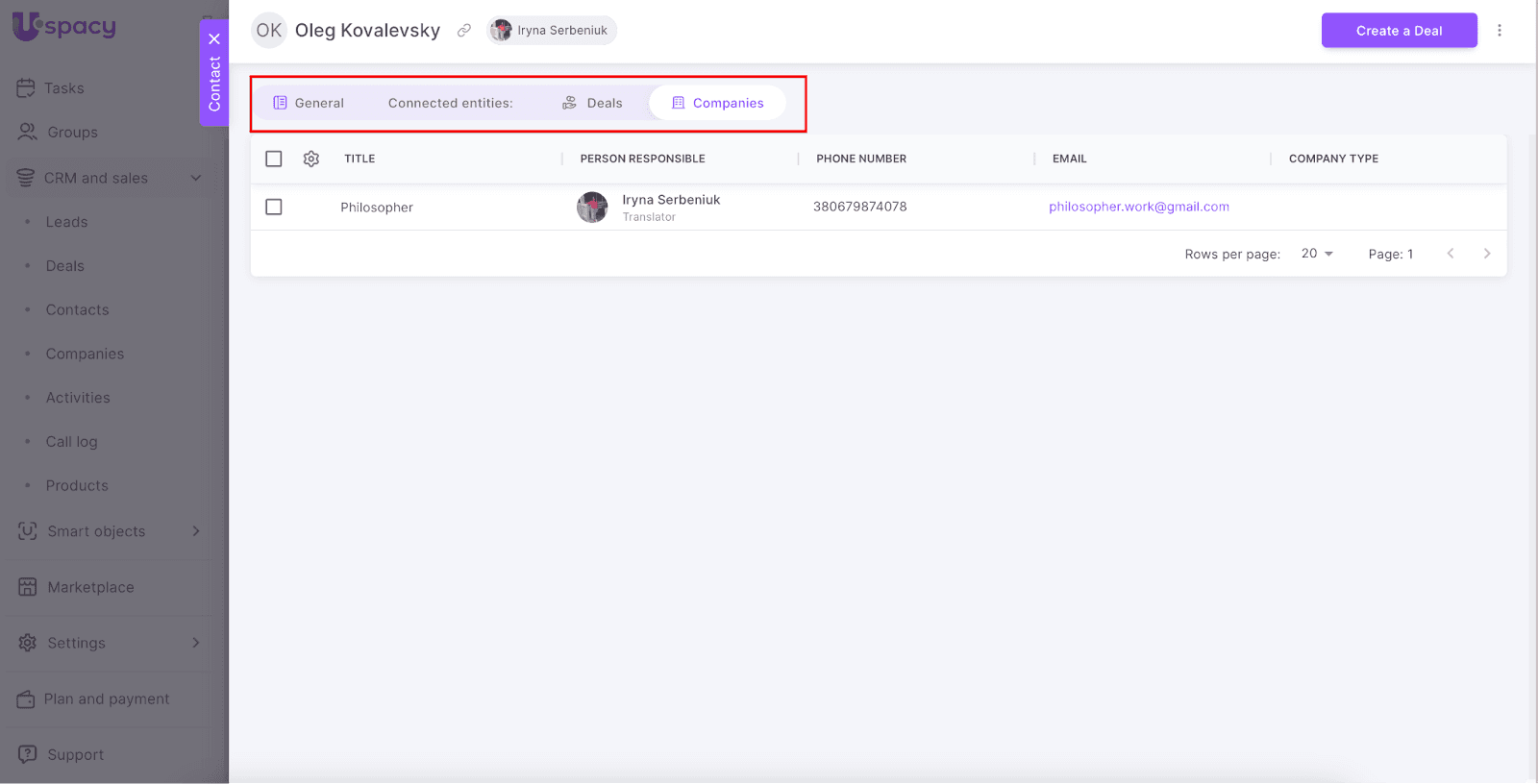Toggle the select-all checkbox in table header
The image size is (1538, 784).
coord(274,159)
